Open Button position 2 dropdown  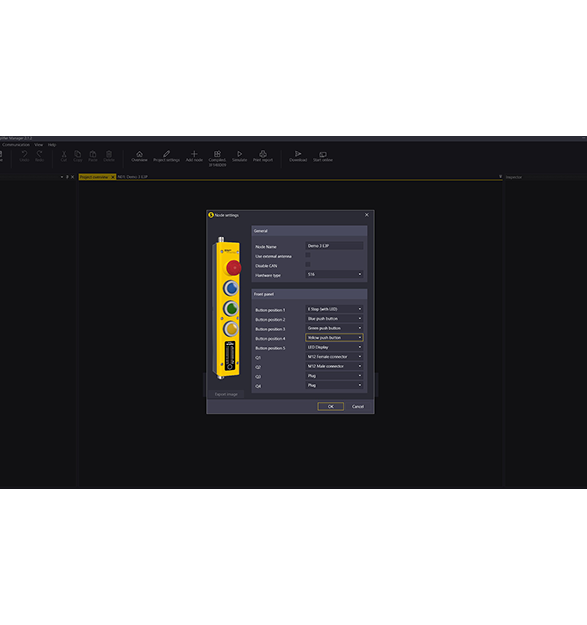pyautogui.click(x=334, y=319)
